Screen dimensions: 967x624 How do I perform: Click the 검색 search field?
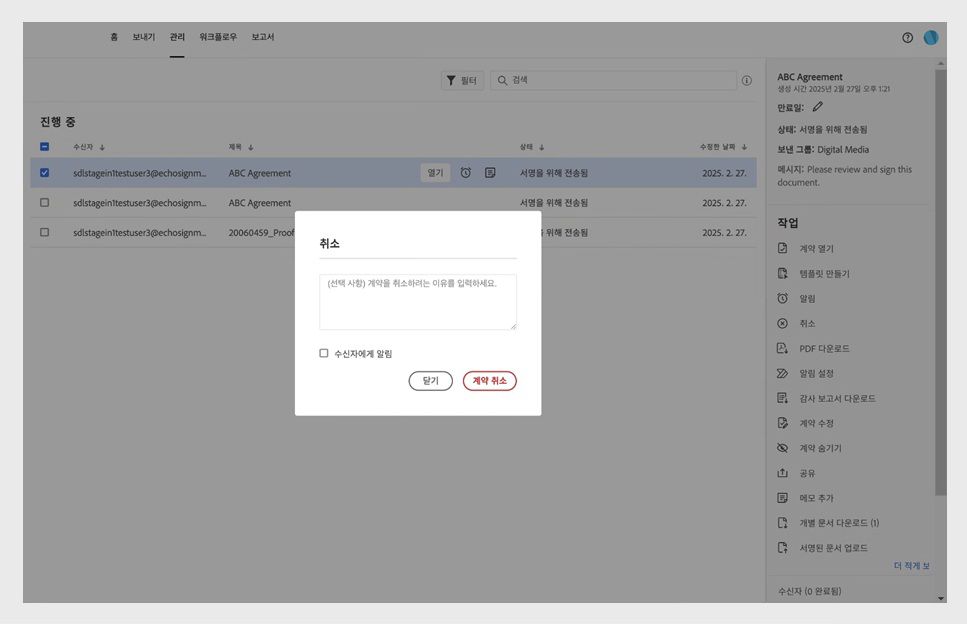614,81
